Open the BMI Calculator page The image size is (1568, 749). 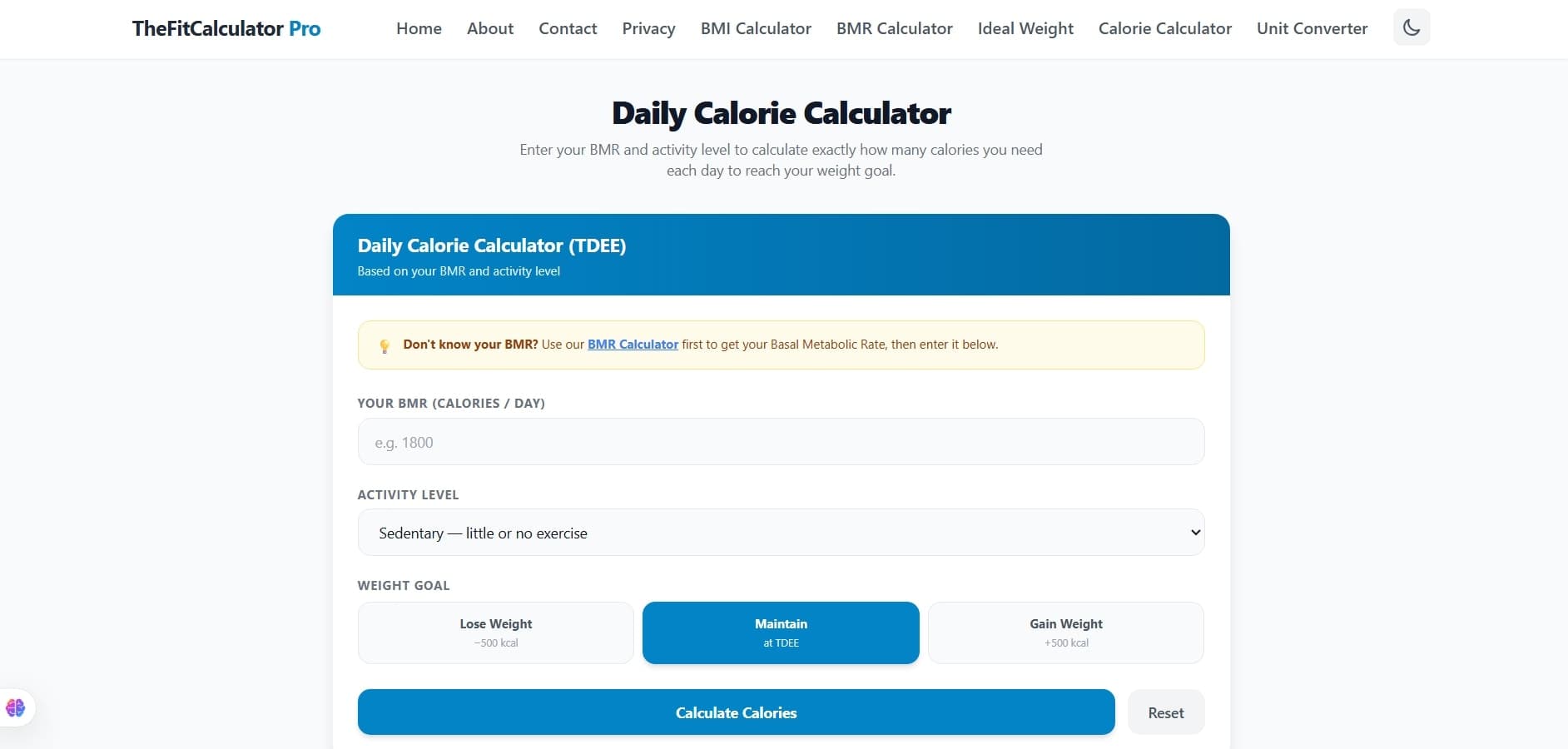point(756,28)
